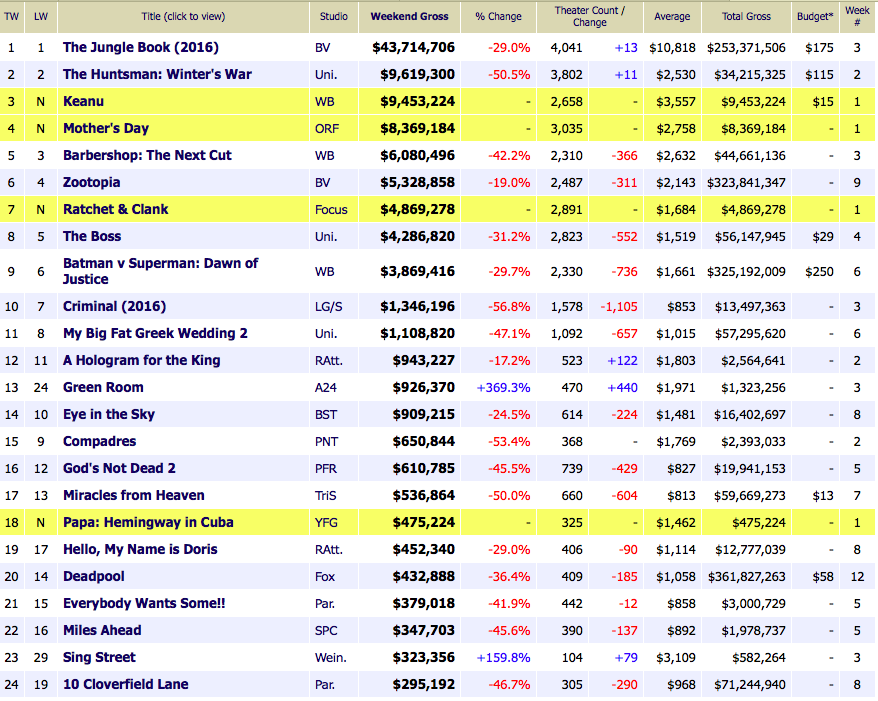Open The Huntsman: Winter's War link

point(157,74)
